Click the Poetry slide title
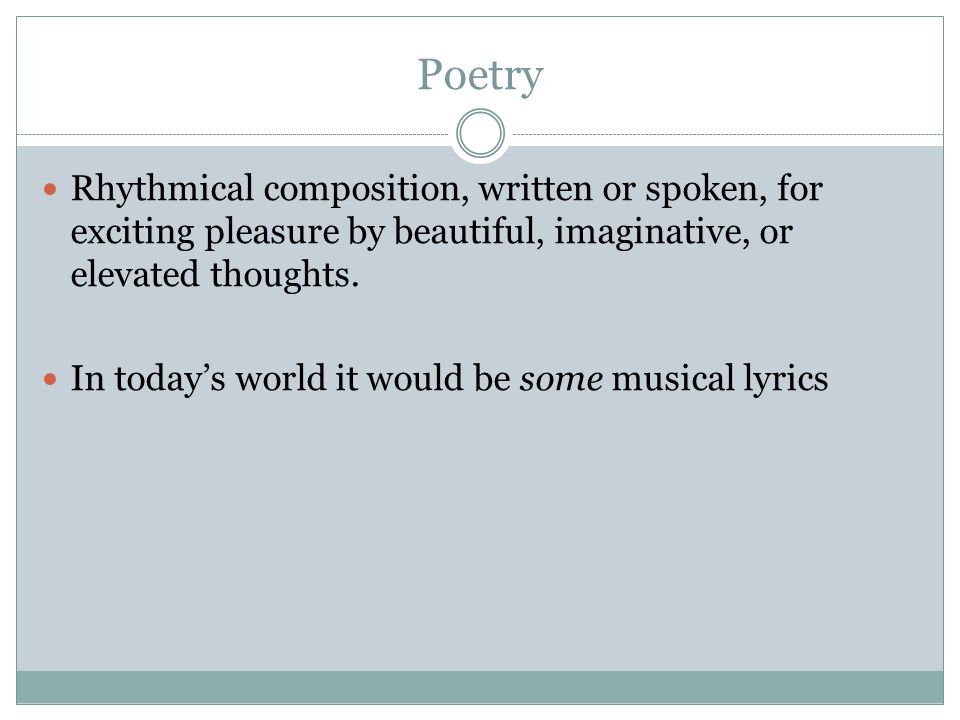The width and height of the screenshot is (960, 720). tap(480, 75)
